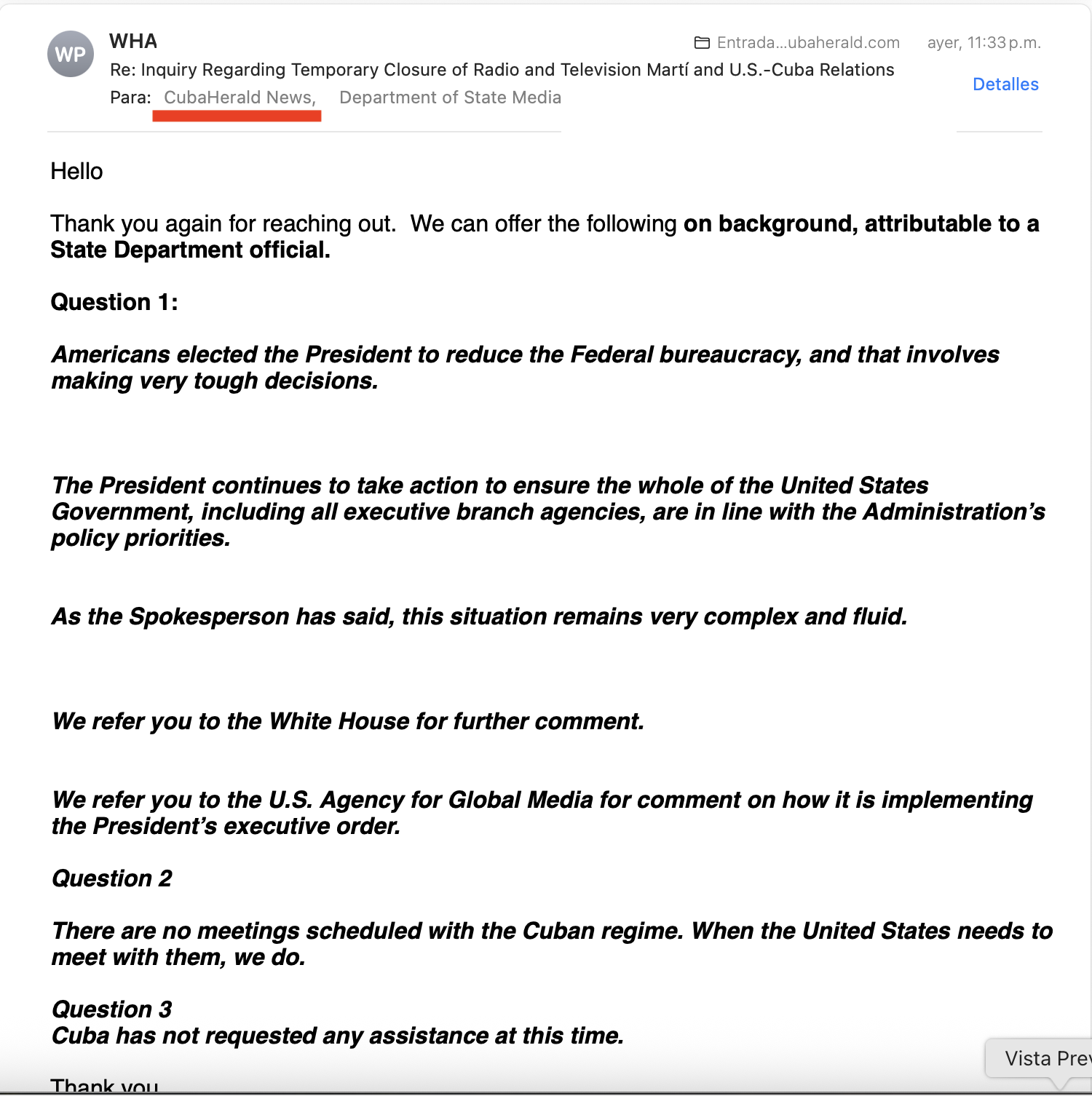Click the Department of State Media recipient

pyautogui.click(x=450, y=97)
